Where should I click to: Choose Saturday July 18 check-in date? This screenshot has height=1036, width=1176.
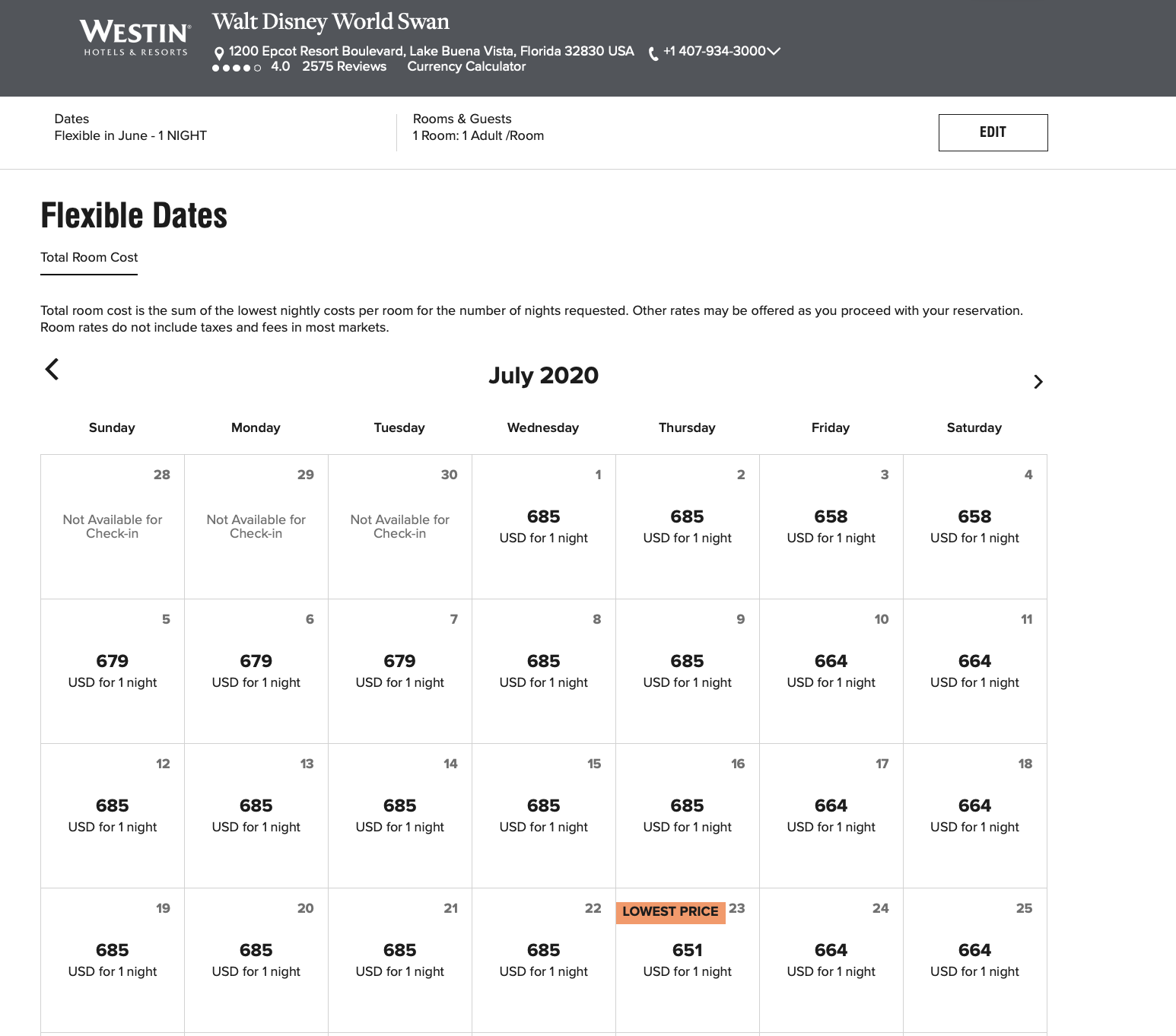[974, 815]
